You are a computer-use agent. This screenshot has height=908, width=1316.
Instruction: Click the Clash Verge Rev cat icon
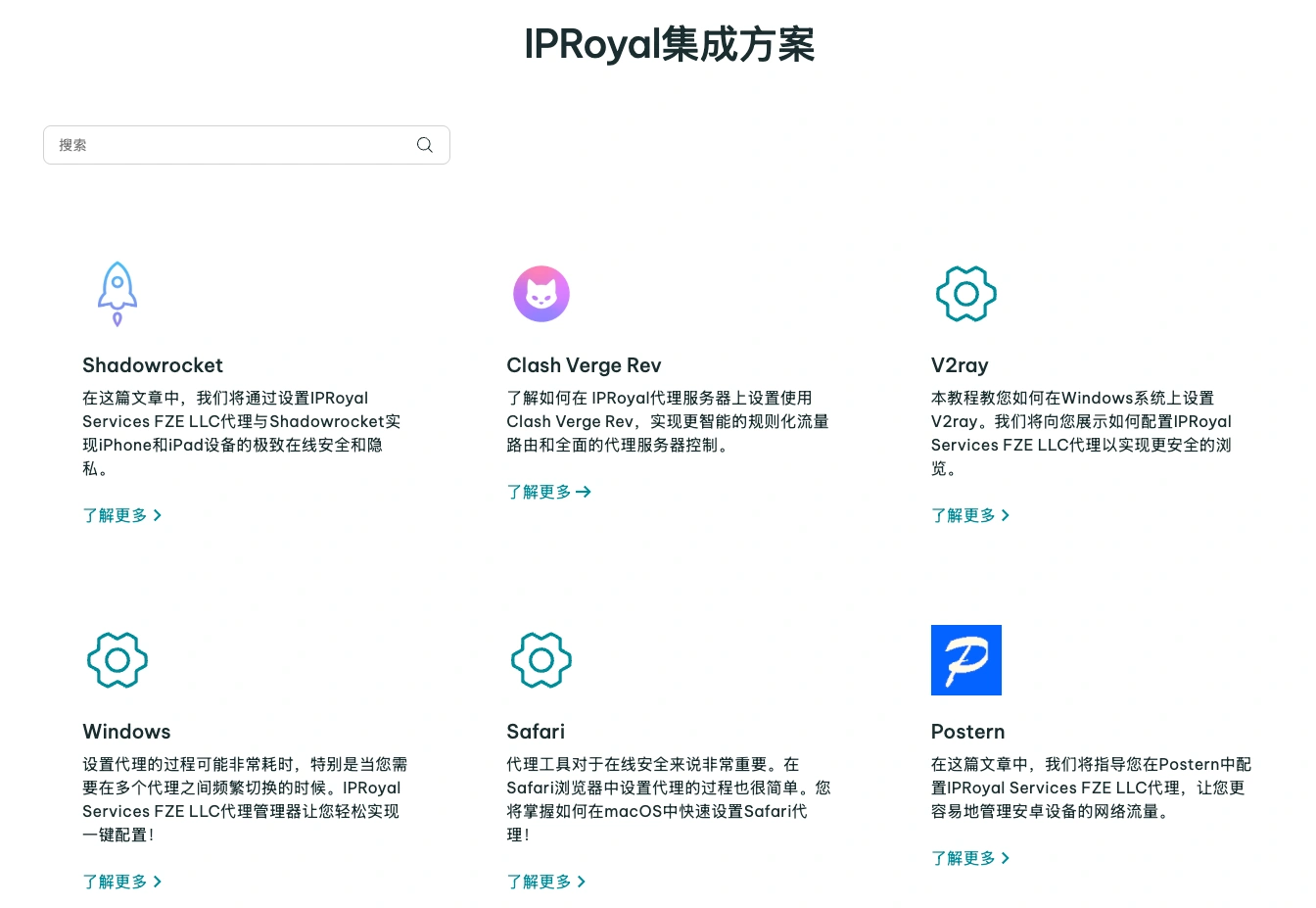pyautogui.click(x=541, y=294)
